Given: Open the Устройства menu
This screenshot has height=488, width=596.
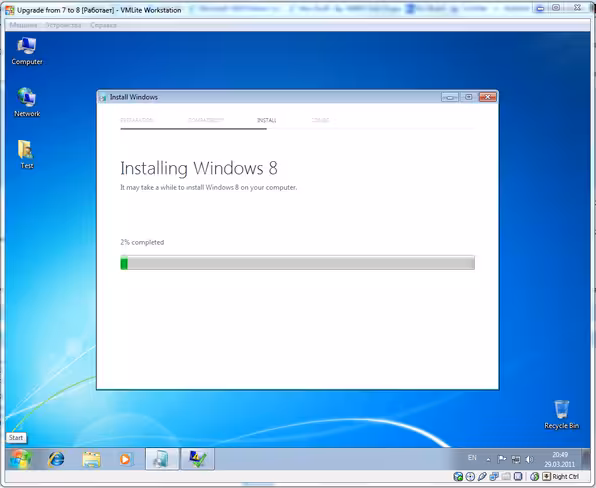Looking at the screenshot, I should coord(63,25).
